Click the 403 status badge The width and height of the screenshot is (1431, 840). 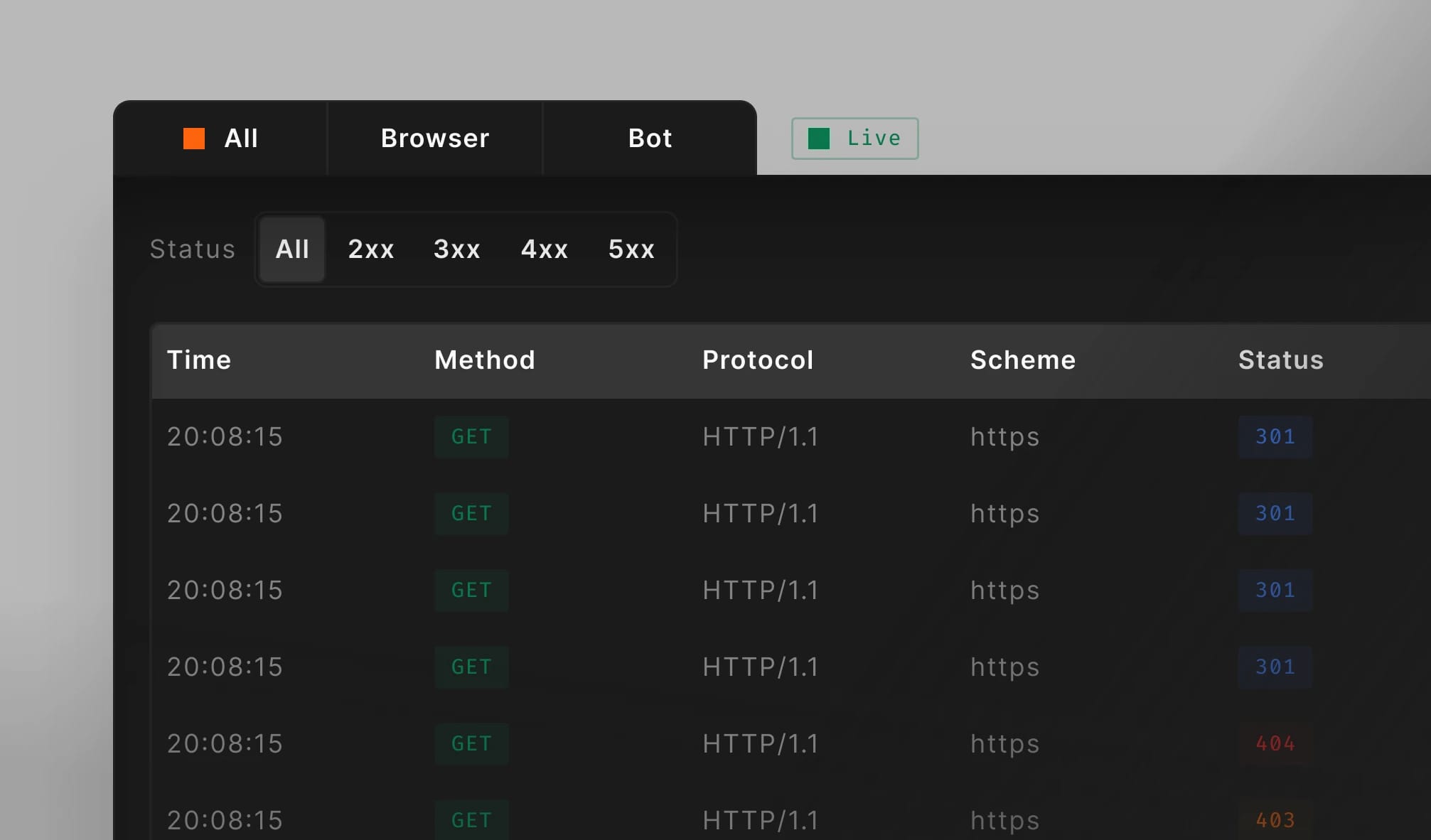[1275, 820]
